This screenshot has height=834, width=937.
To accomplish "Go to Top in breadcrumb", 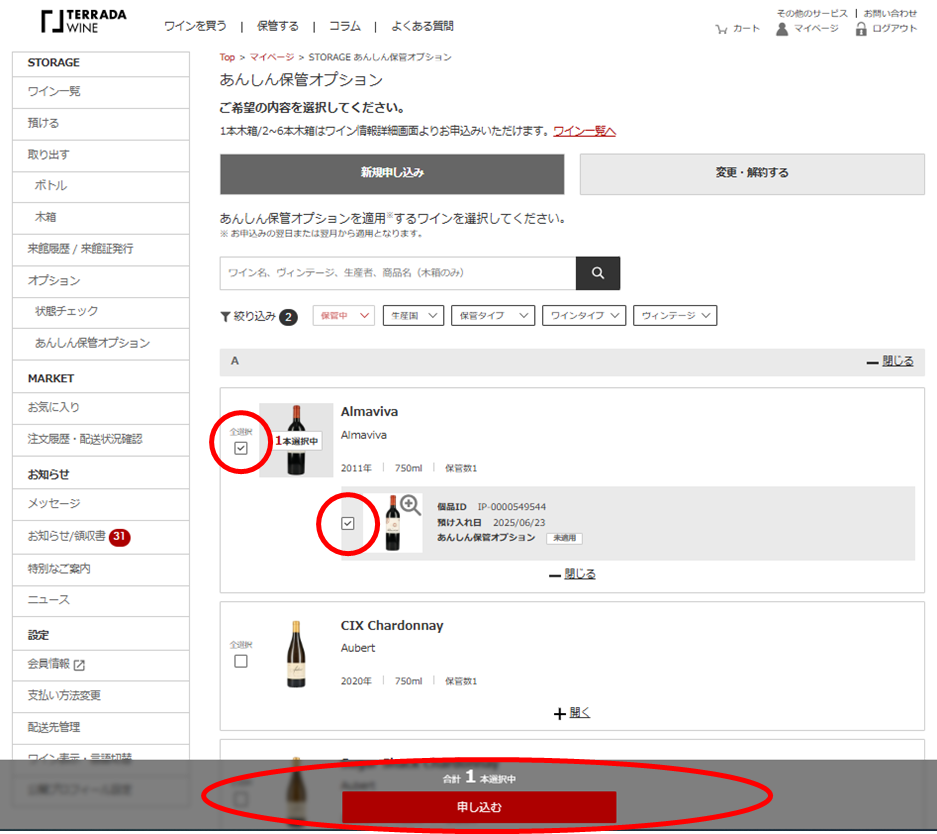I will point(227,57).
